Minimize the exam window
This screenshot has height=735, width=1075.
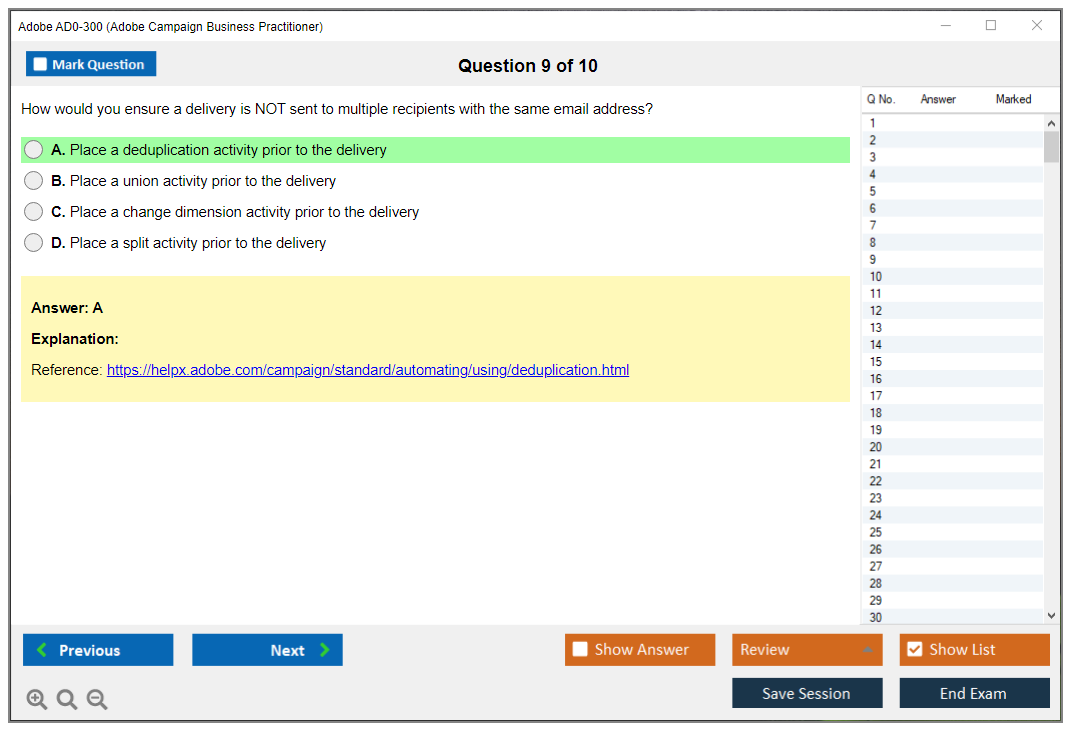pos(946,26)
